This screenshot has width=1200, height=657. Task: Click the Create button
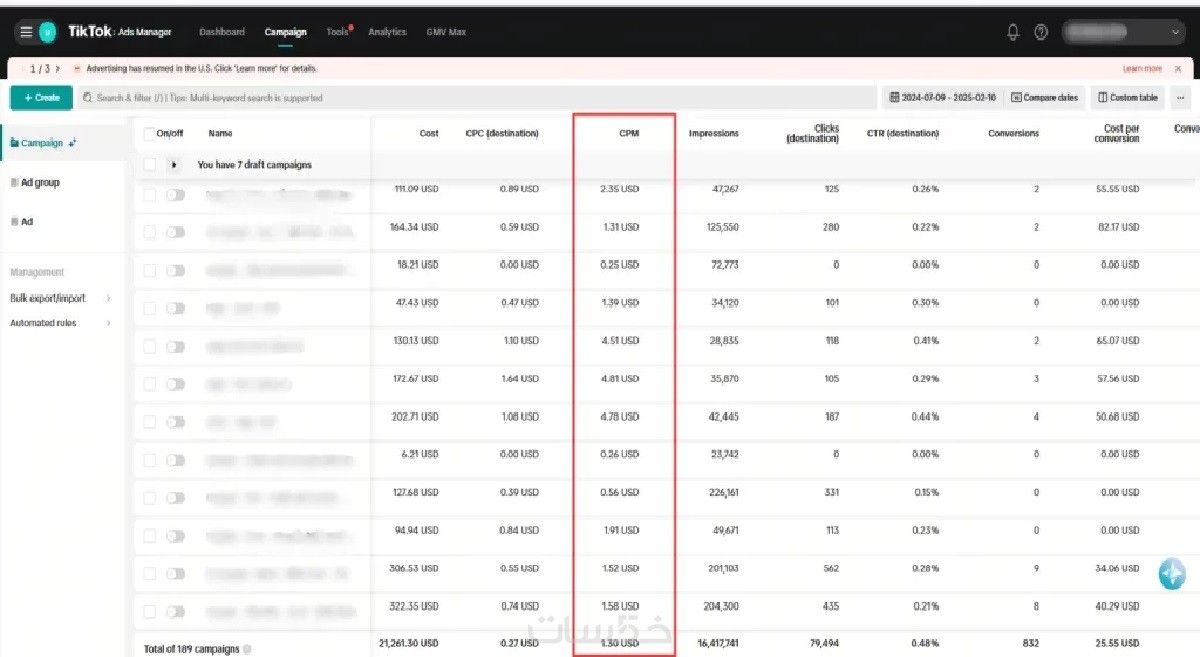pyautogui.click(x=42, y=98)
